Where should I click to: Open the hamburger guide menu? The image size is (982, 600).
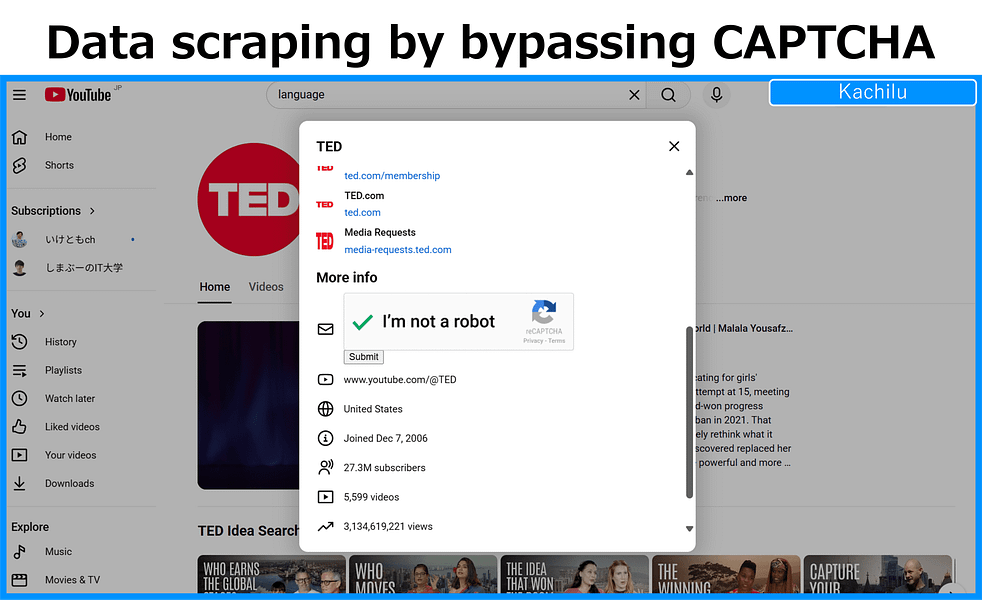tap(19, 95)
